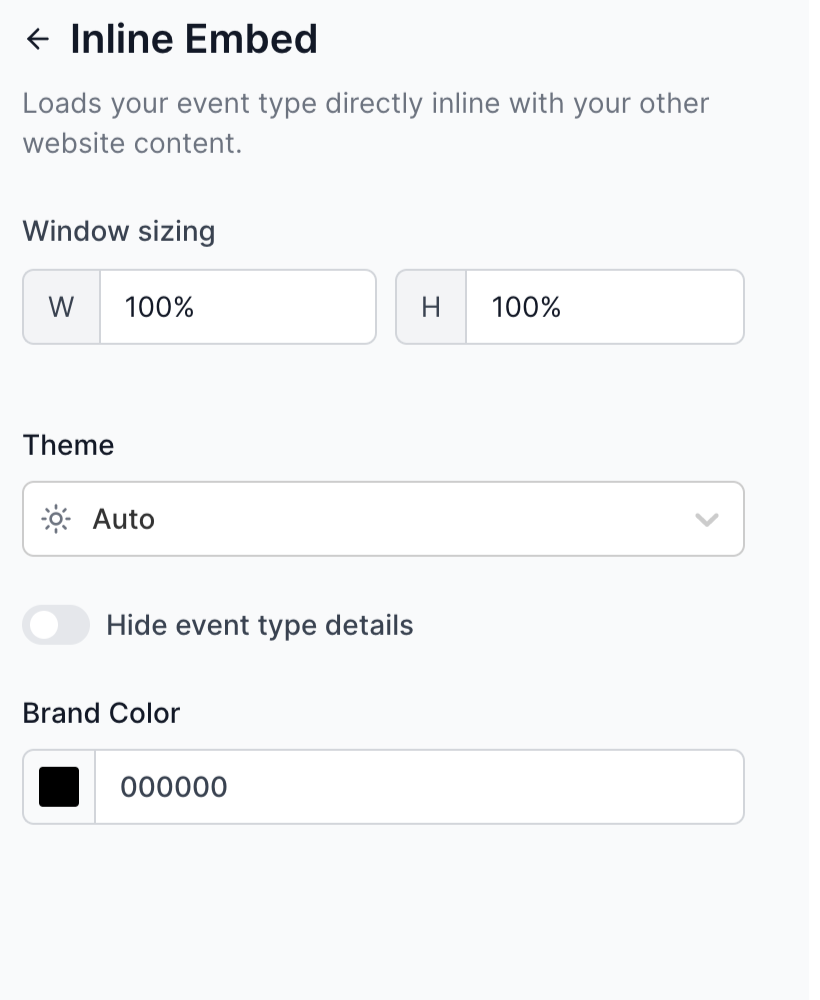This screenshot has height=1000, width=820.
Task: Expand Theme dropdown using the chevron arrow
Action: [x=706, y=519]
